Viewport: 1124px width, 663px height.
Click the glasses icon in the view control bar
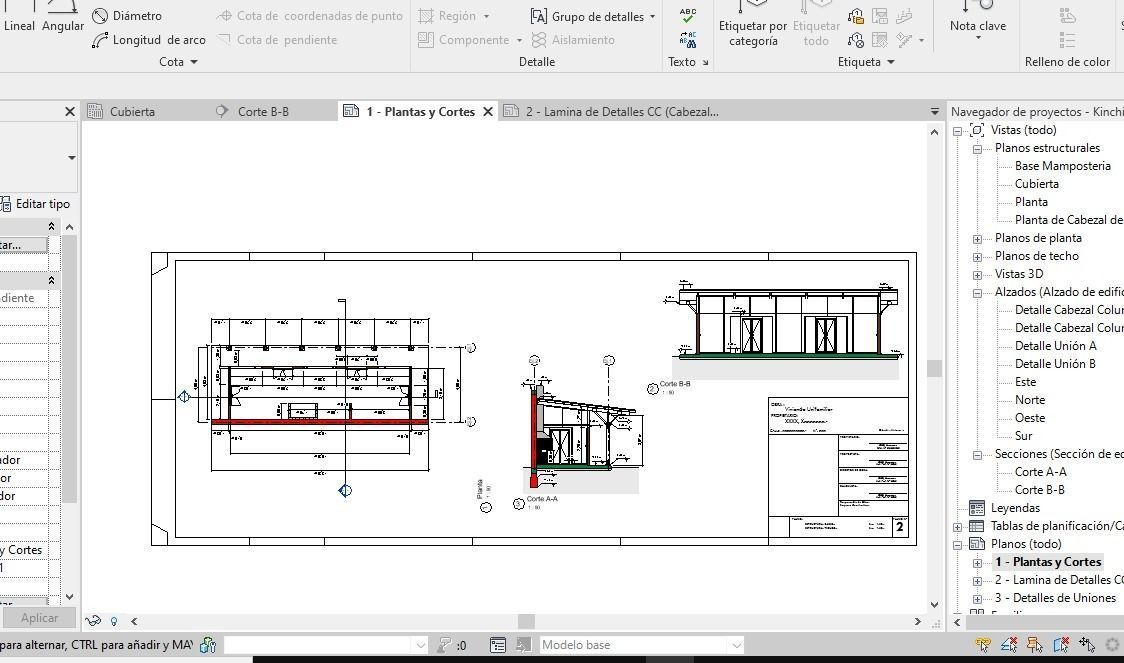(92, 621)
